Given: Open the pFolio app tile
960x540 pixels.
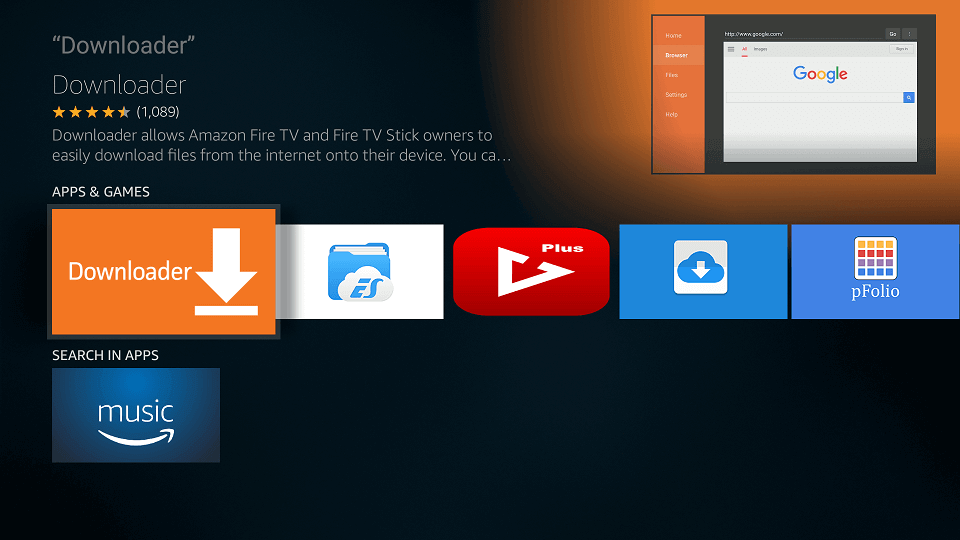Looking at the screenshot, I should pos(876,272).
